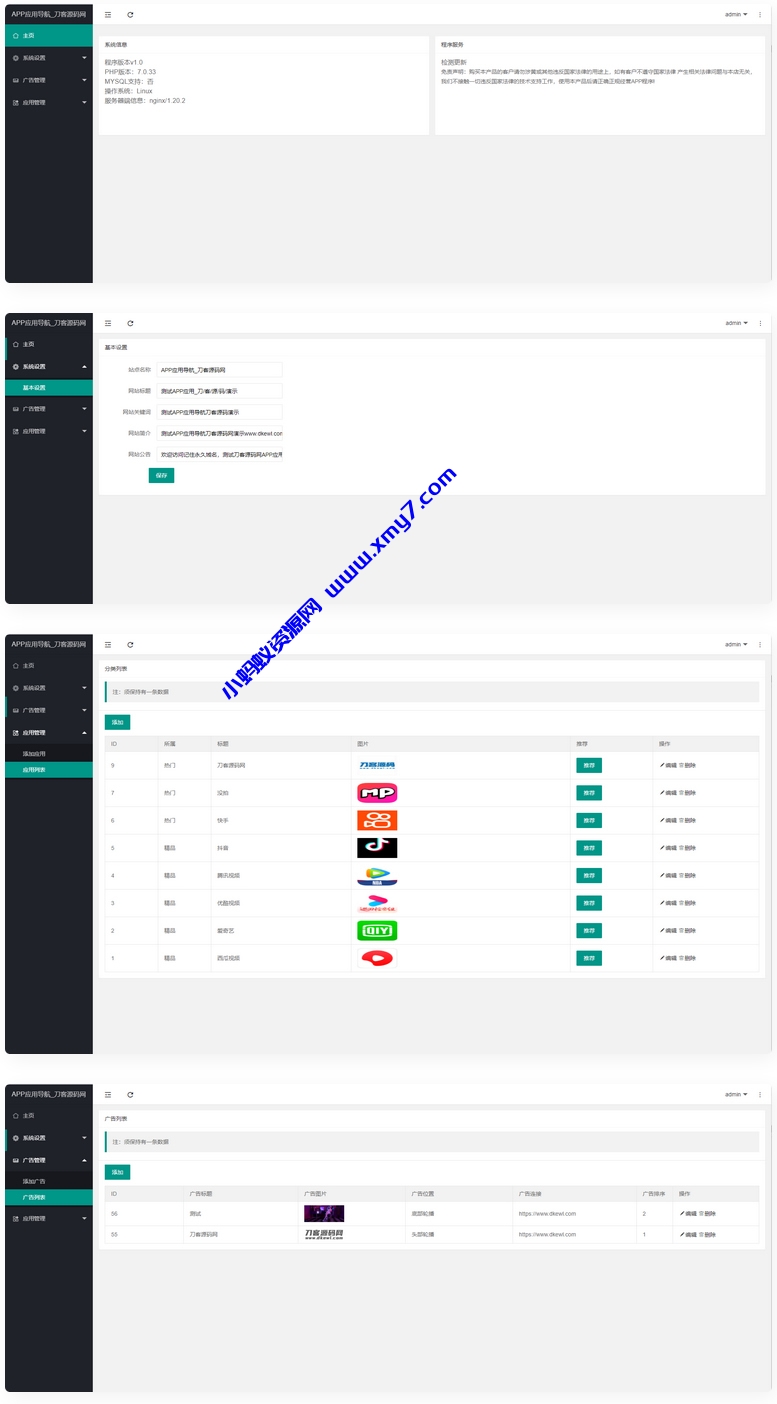Click https://www.dkewl.com in ad ID 55 row
Image resolution: width=777 pixels, height=1404 pixels.
pyautogui.click(x=546, y=1235)
